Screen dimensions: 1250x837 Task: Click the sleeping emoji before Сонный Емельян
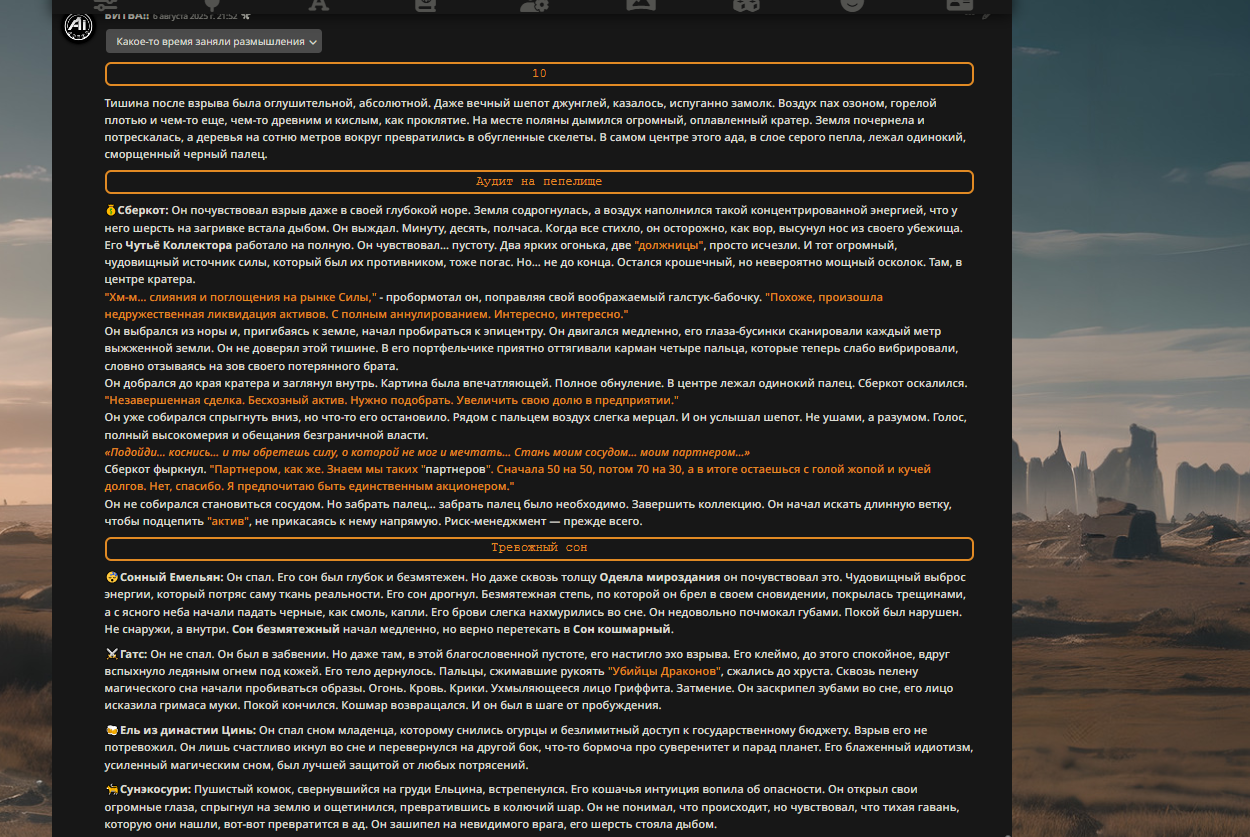(110, 577)
